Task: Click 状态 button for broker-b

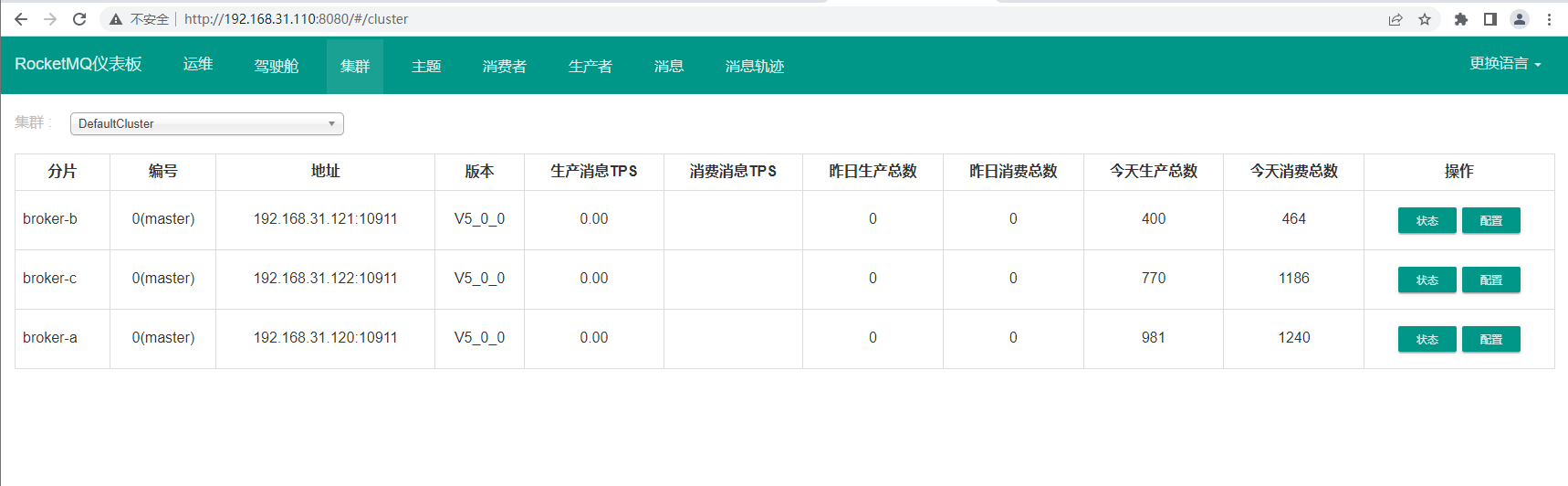Action: [x=1427, y=220]
